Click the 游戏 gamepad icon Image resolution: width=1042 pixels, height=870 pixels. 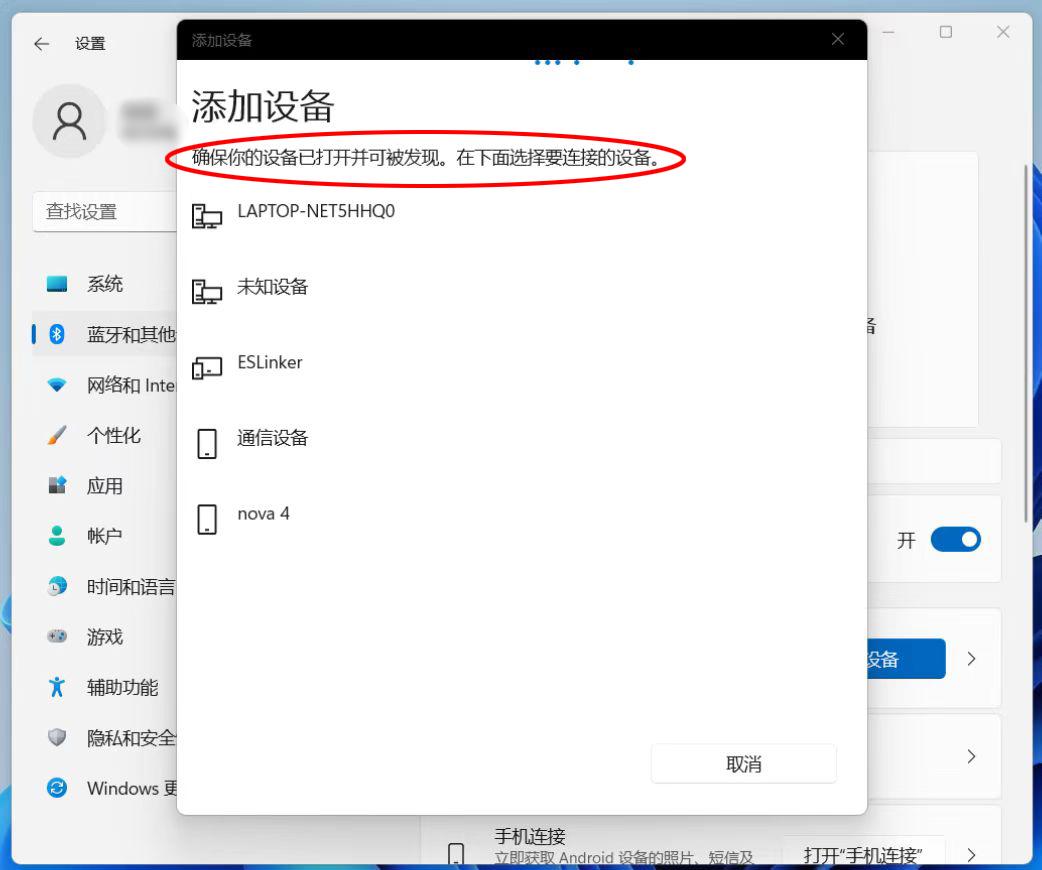[57, 637]
